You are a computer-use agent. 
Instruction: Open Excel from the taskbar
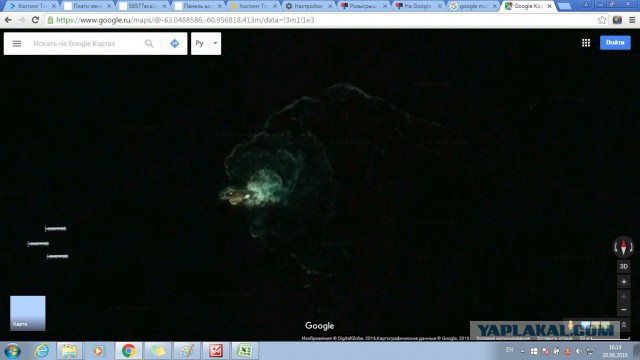244,351
